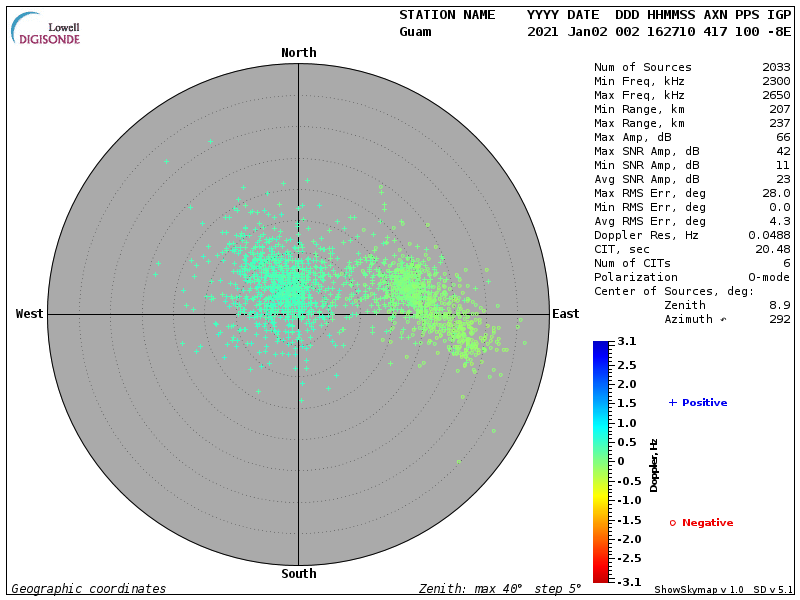Click the Doppler, Hz axis label
The image size is (800, 600).
point(654,465)
